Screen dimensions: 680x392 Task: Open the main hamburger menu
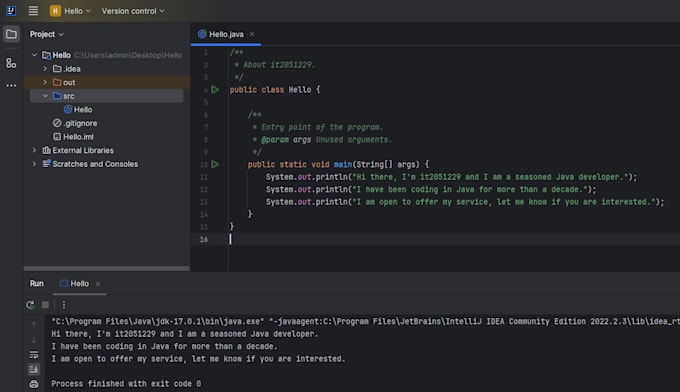33,11
